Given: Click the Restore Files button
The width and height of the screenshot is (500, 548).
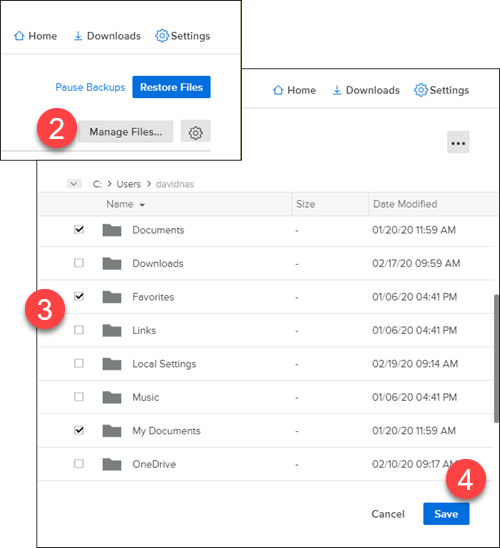Looking at the screenshot, I should [x=171, y=87].
